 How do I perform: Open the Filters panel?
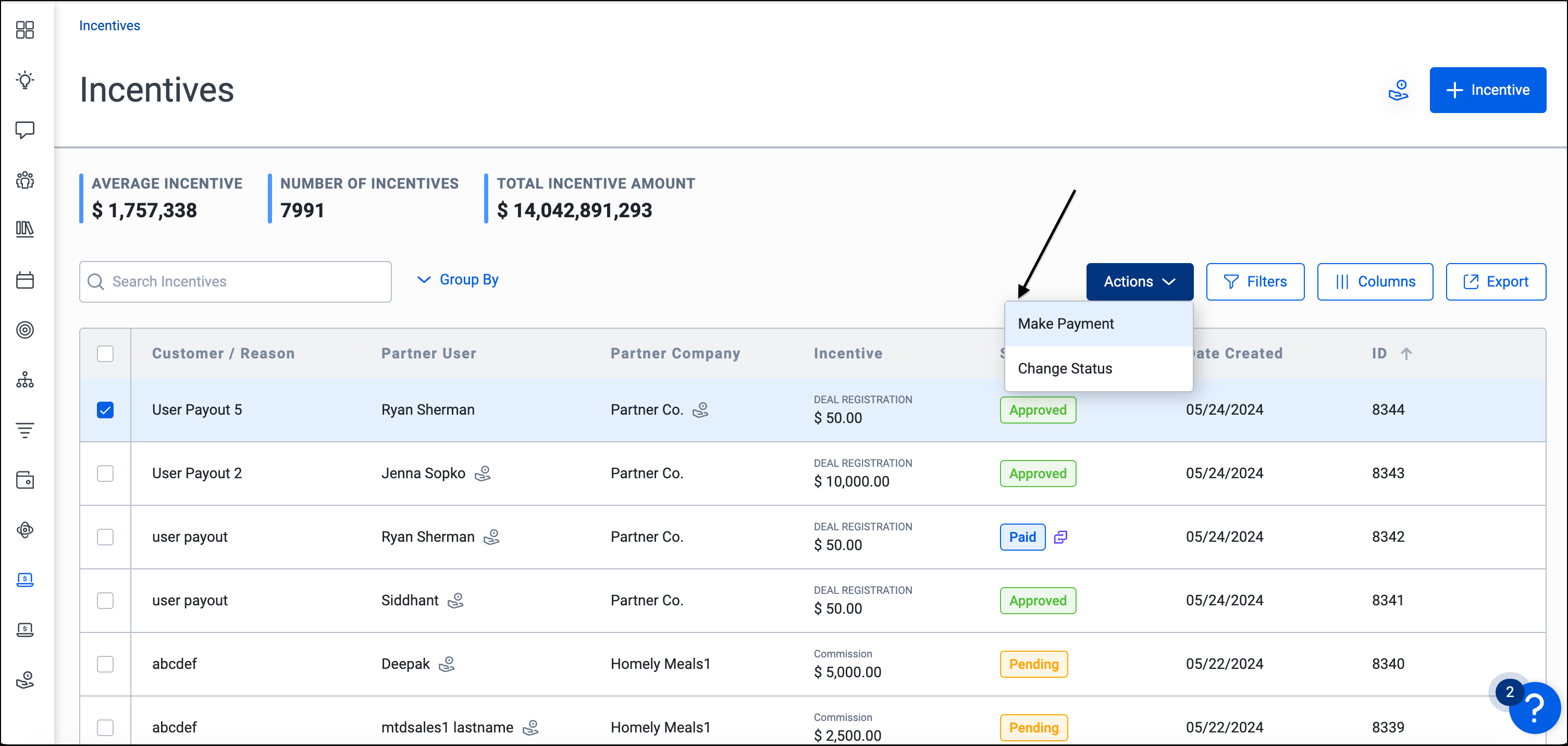tap(1254, 281)
